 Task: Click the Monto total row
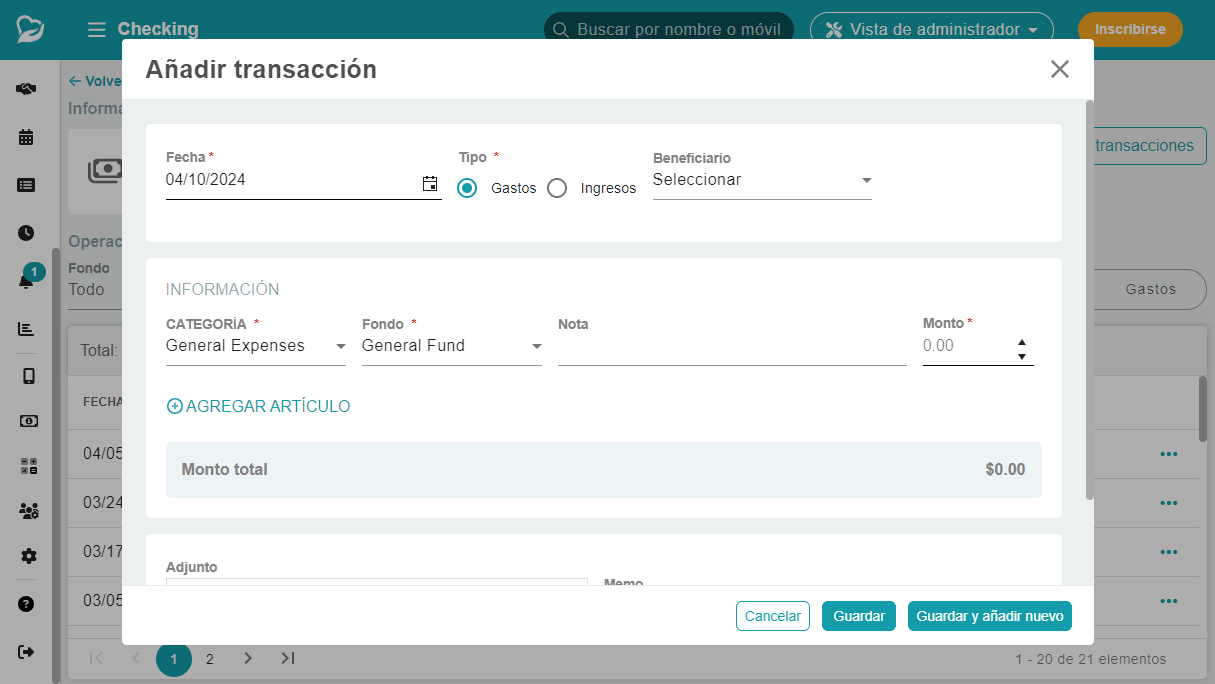tap(604, 470)
